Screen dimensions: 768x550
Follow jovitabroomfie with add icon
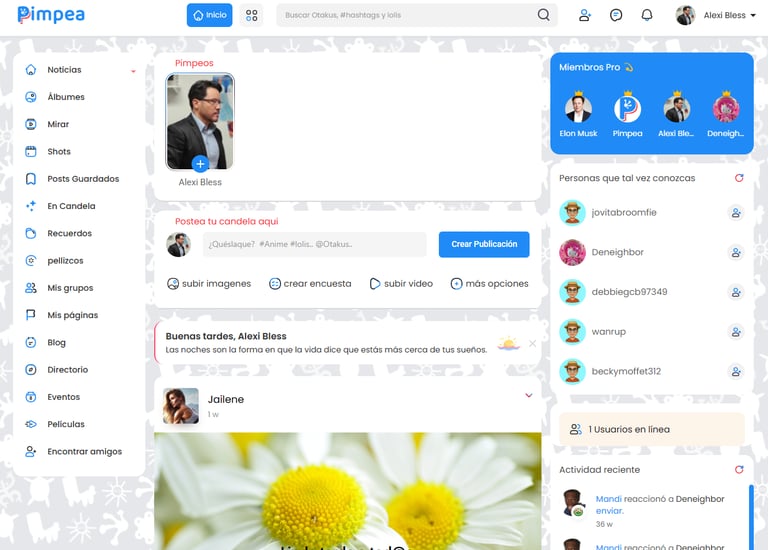coord(736,213)
